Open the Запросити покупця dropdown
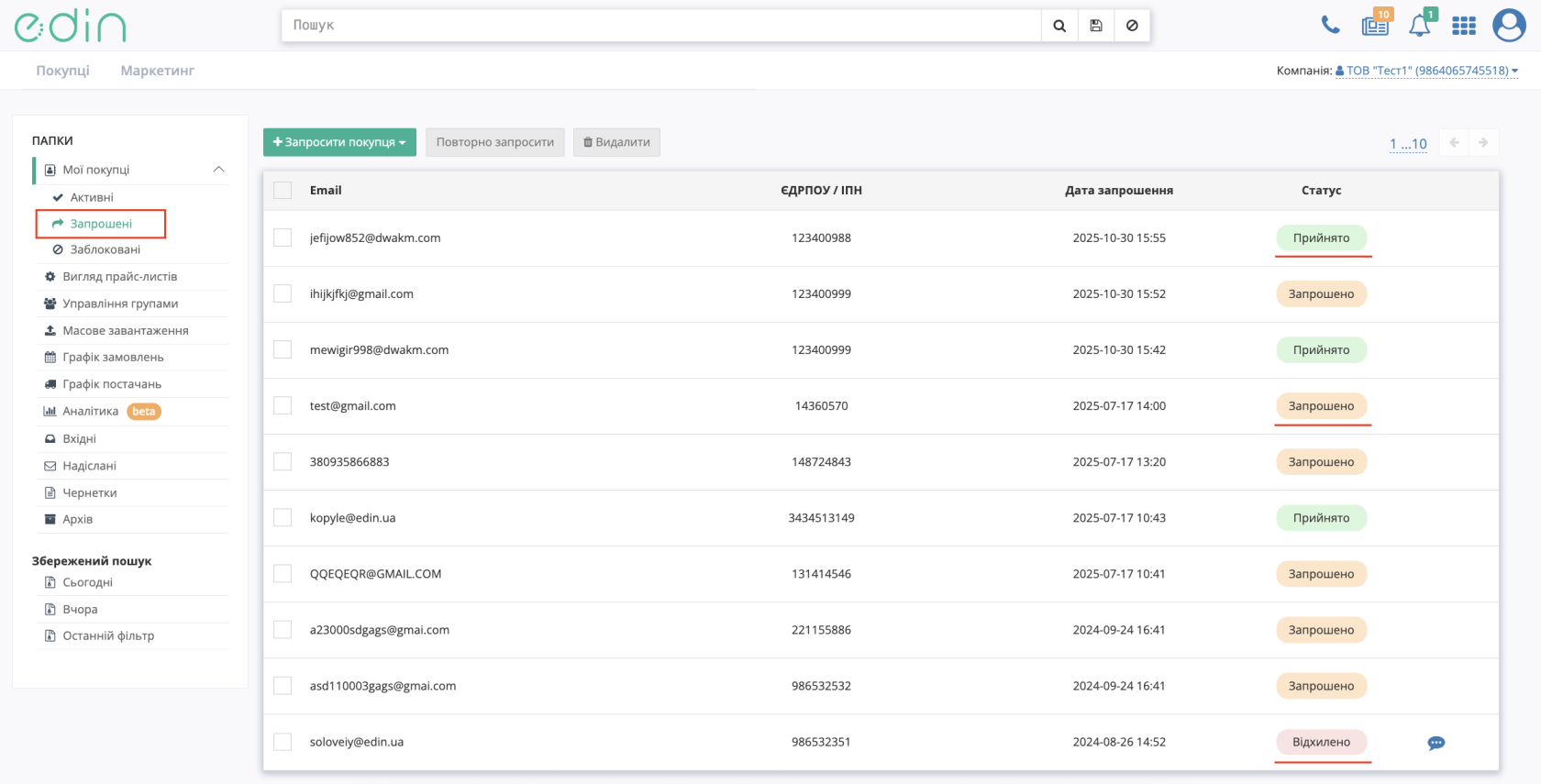 pyautogui.click(x=339, y=142)
